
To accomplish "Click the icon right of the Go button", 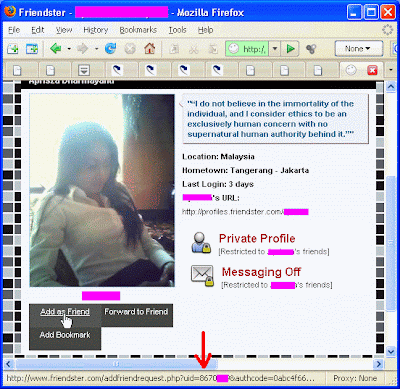I will [x=311, y=49].
